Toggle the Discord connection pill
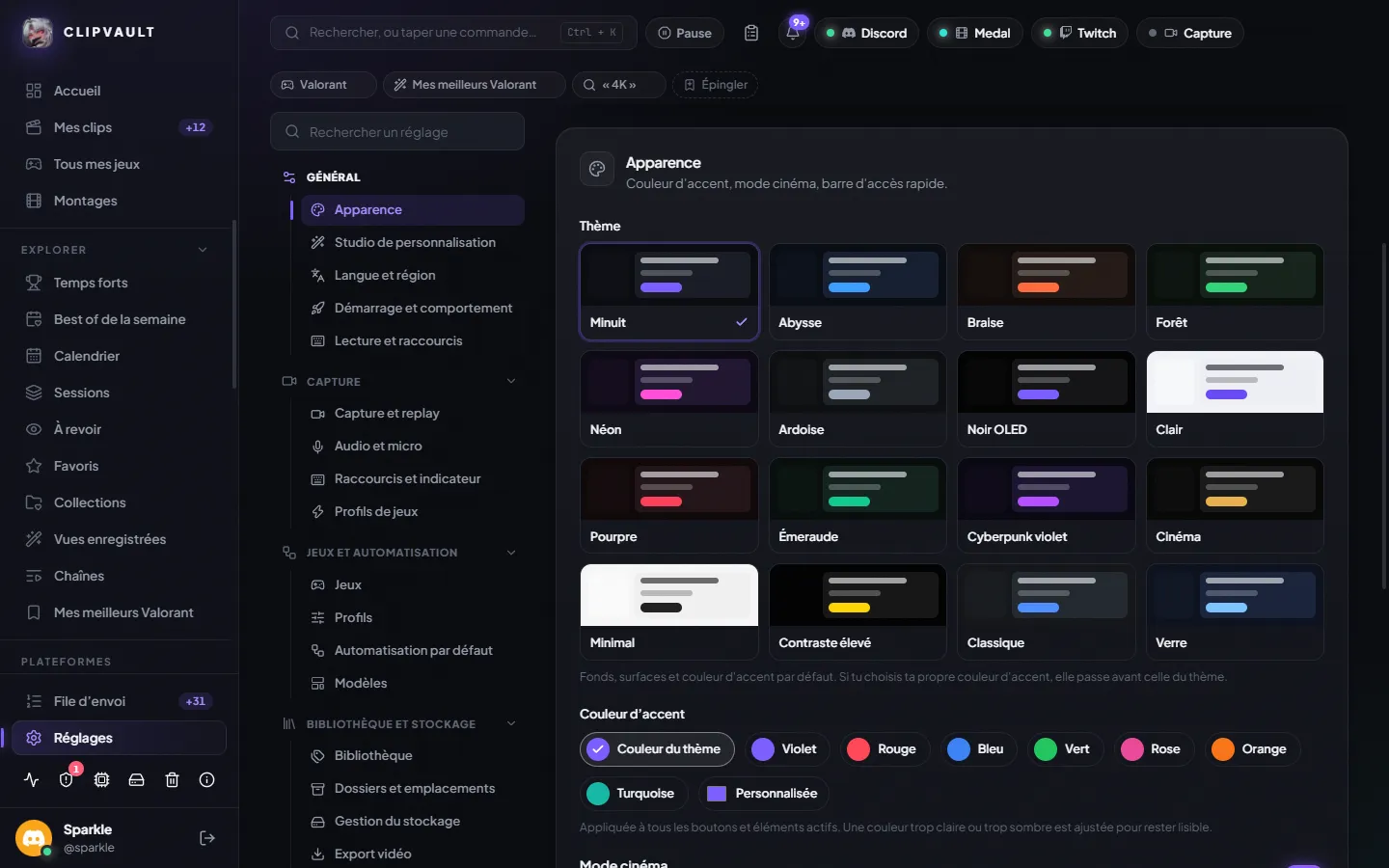The height and width of the screenshot is (868, 1389). click(866, 33)
